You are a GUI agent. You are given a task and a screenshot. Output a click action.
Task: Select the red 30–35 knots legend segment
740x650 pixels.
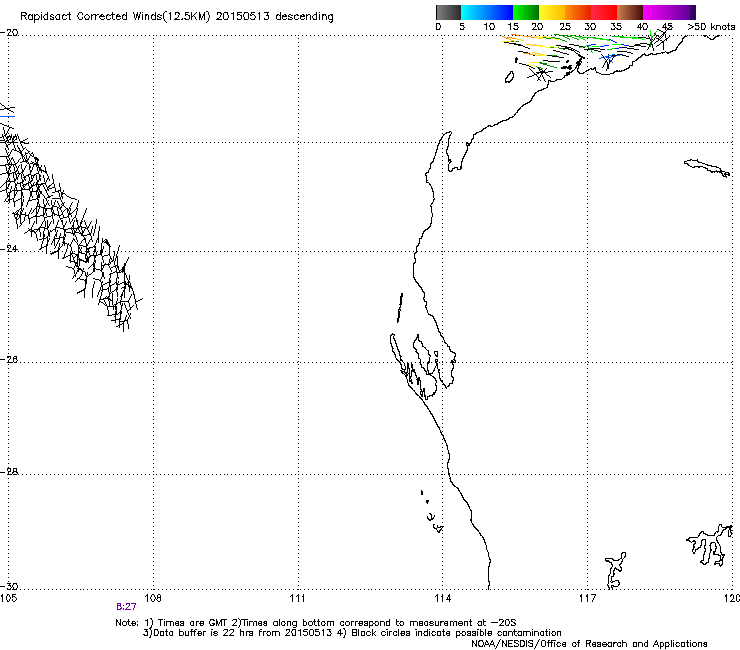(604, 12)
